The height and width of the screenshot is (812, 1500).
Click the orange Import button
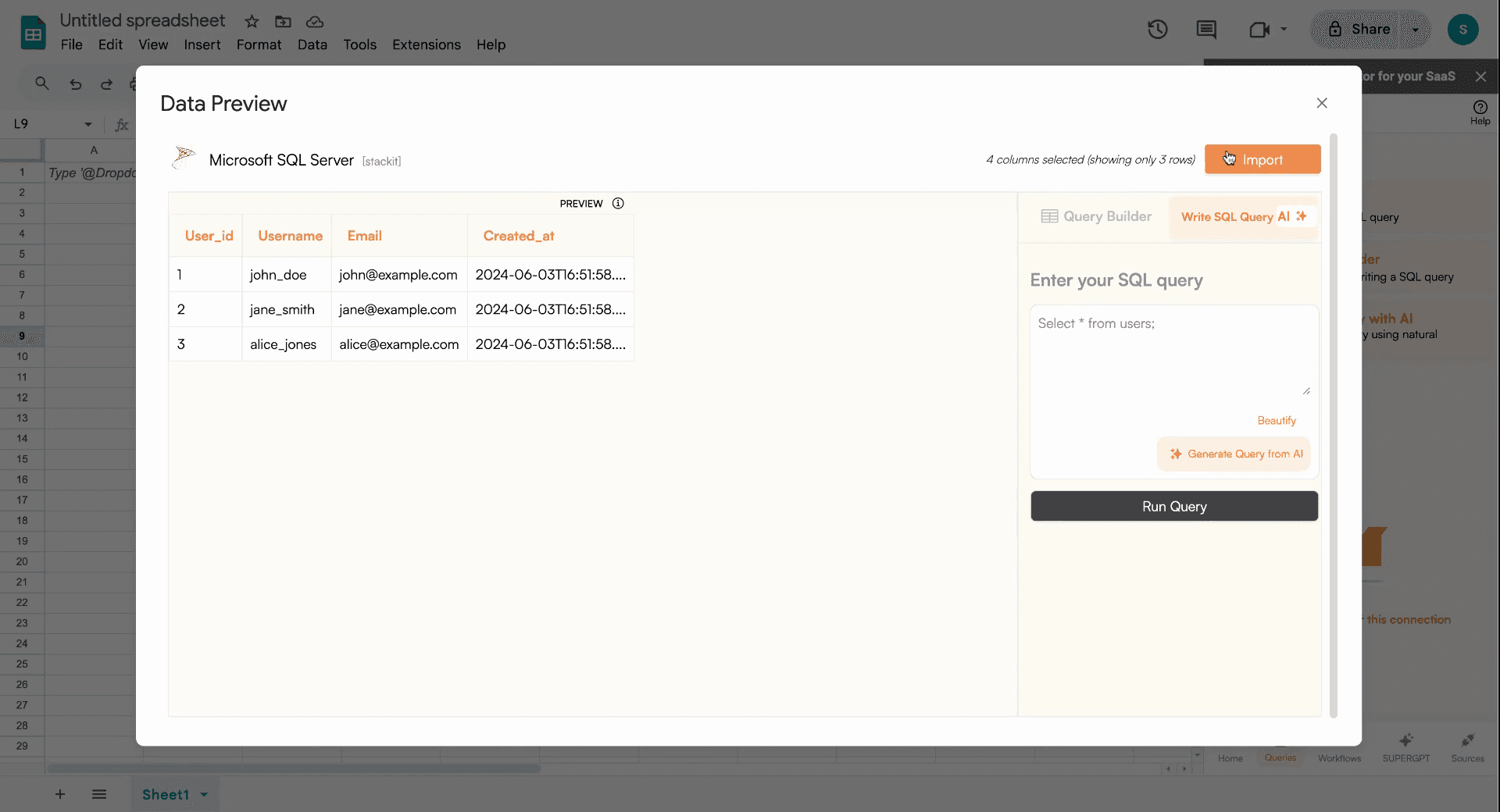[x=1262, y=159]
